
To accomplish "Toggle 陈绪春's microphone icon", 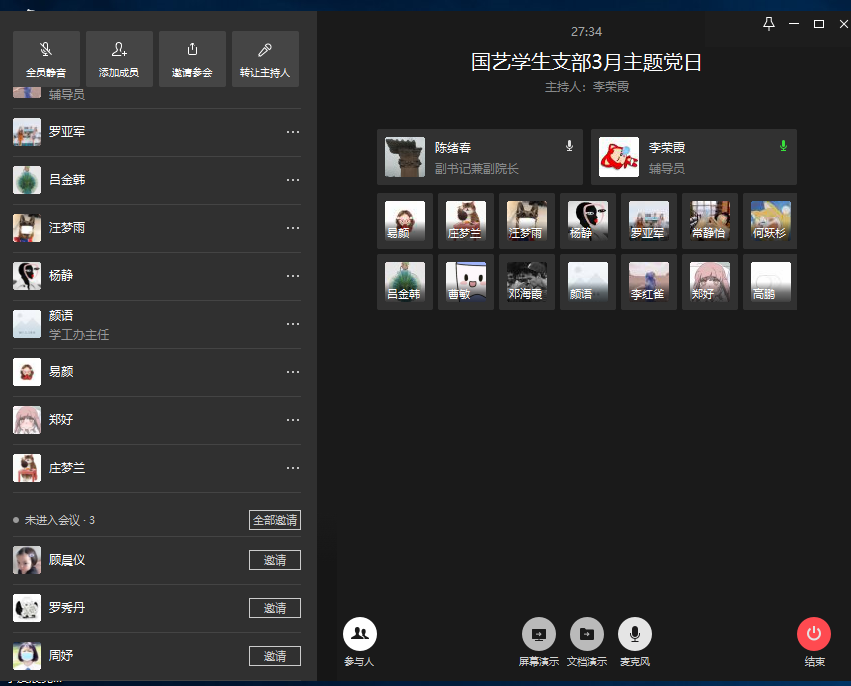I will click(569, 146).
